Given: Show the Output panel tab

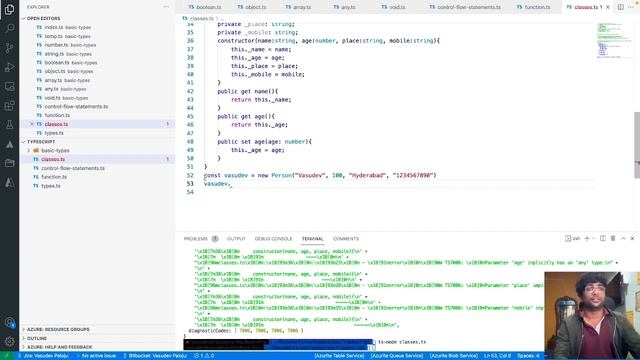Looking at the screenshot, I should pyautogui.click(x=236, y=239).
